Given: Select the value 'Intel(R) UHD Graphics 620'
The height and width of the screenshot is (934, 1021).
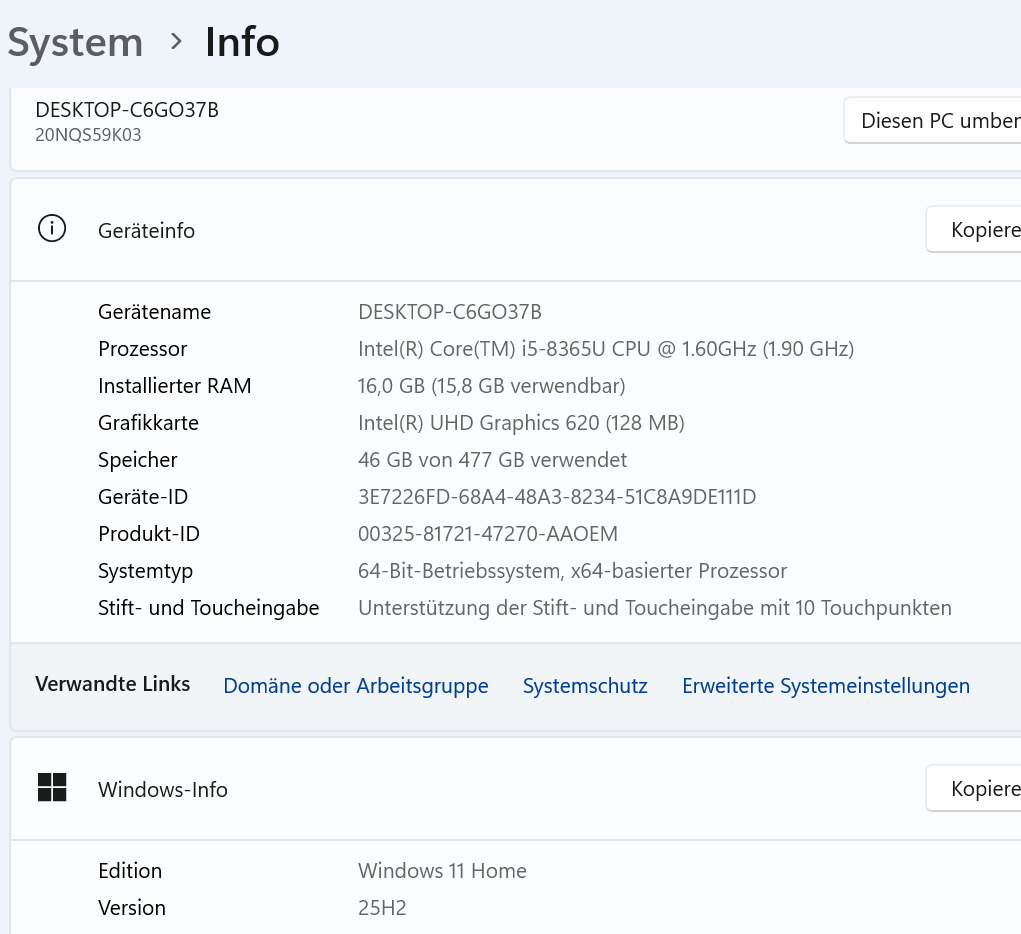Looking at the screenshot, I should coord(521,423).
